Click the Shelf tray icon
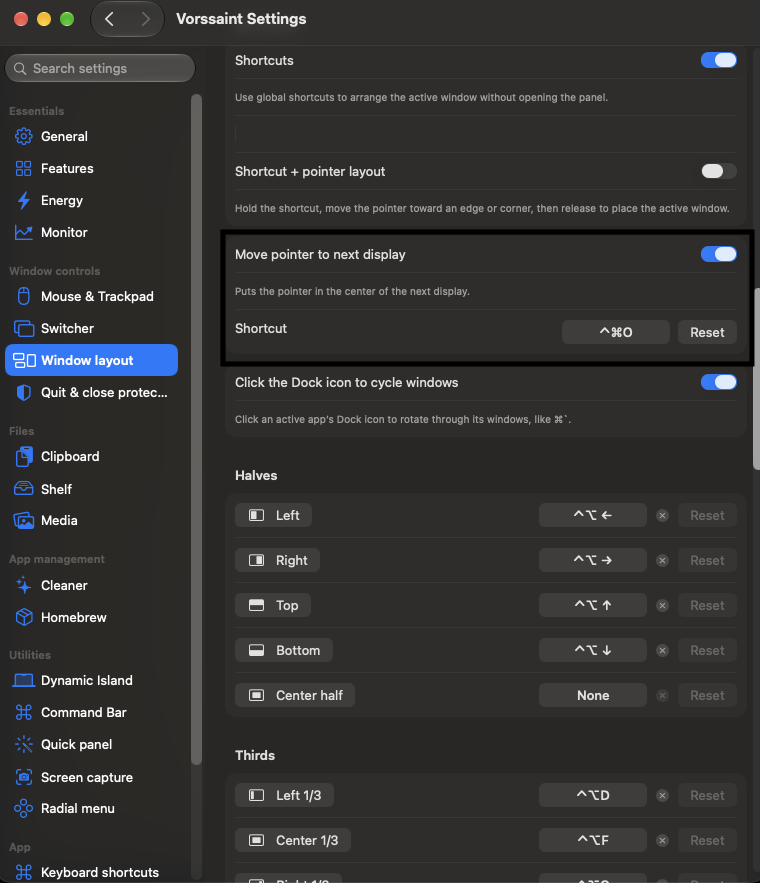Viewport: 760px width, 883px height. [x=24, y=489]
